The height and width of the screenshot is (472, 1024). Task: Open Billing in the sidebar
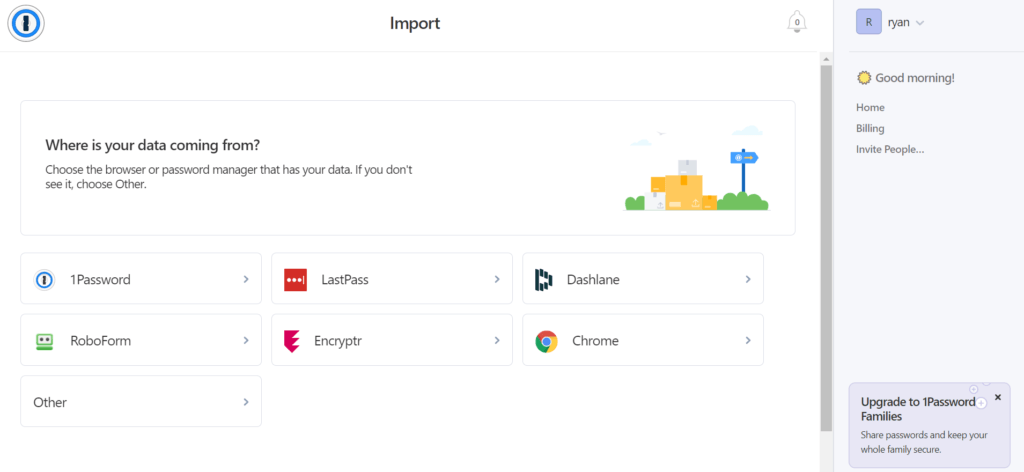click(870, 129)
